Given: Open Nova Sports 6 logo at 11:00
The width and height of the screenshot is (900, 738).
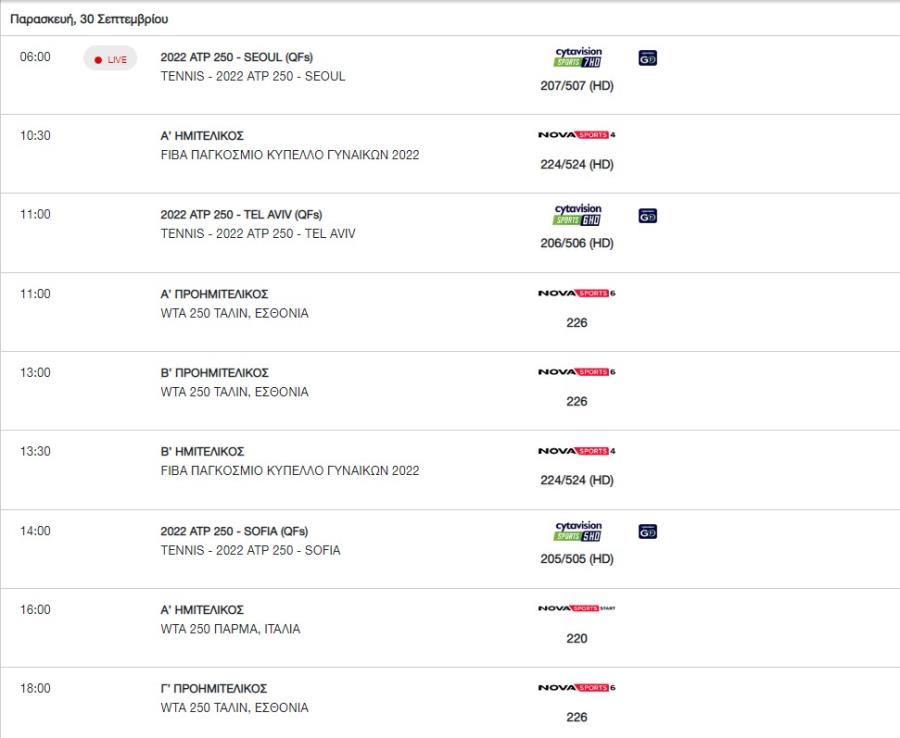Looking at the screenshot, I should [x=576, y=293].
